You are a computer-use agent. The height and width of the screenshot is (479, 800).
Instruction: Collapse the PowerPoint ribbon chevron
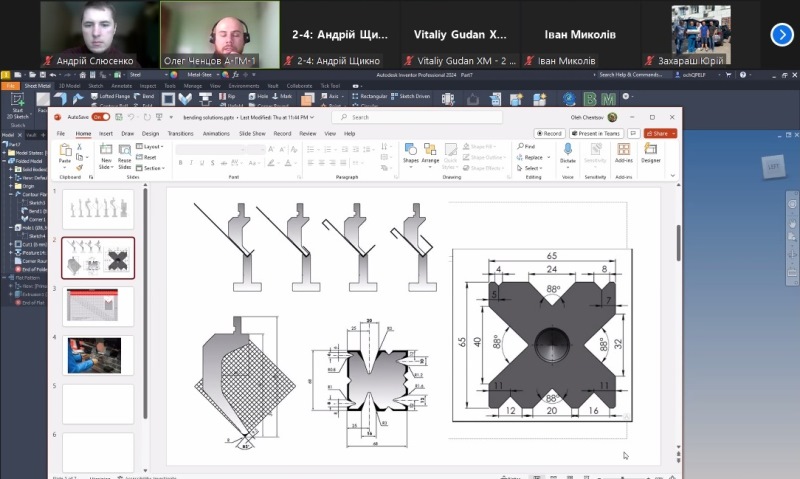point(672,175)
